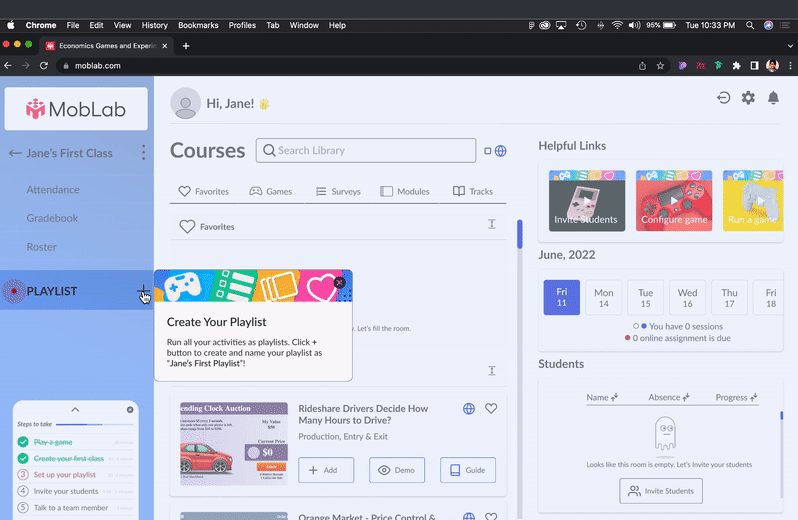Click the share icon in the address bar
Viewport: 798px width, 520px height.
(642, 66)
